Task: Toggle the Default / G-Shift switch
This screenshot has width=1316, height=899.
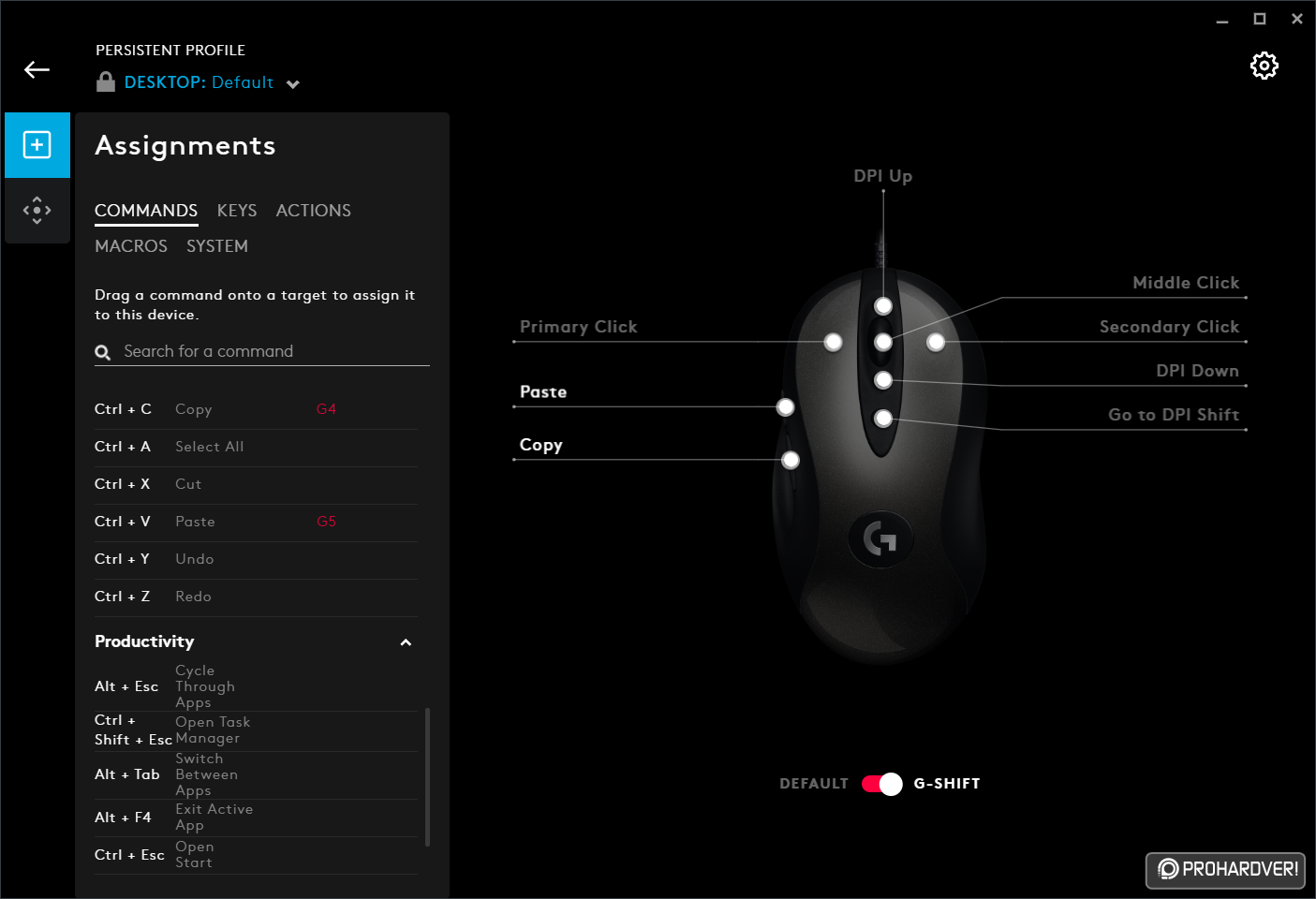Action: [881, 784]
